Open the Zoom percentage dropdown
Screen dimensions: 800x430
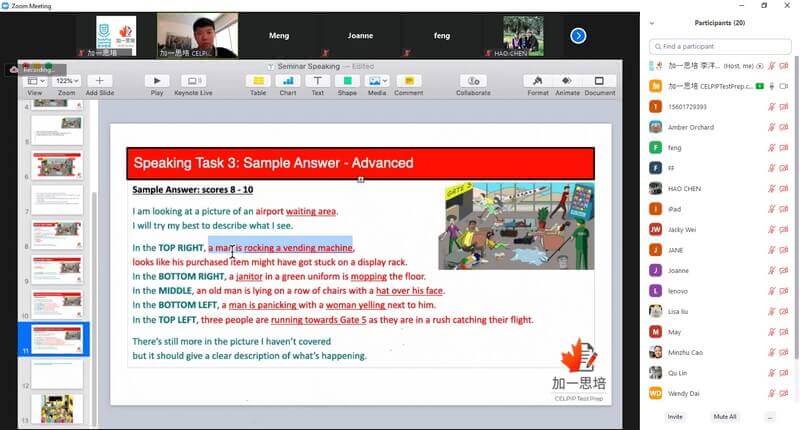click(67, 81)
